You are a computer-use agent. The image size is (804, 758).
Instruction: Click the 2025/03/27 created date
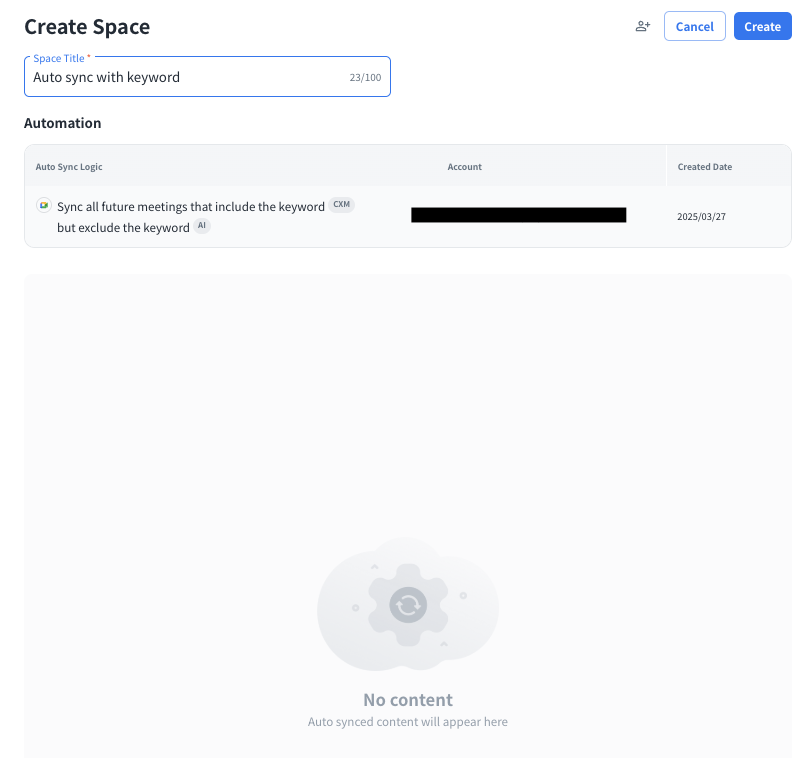pos(701,216)
